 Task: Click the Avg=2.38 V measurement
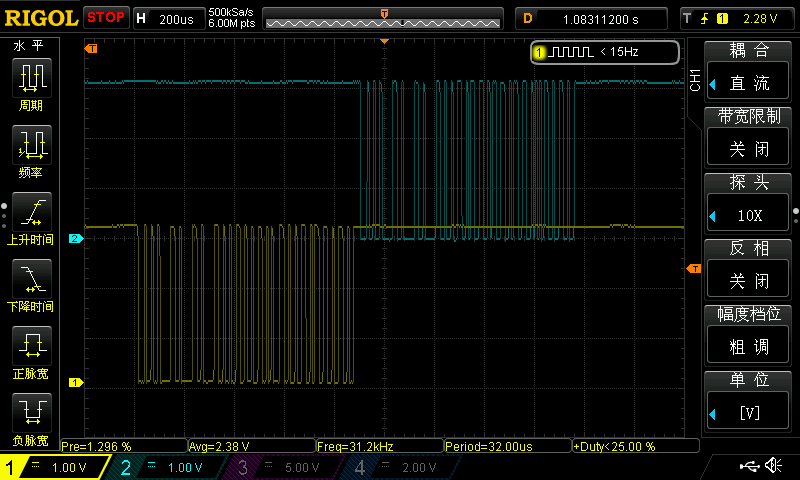(252, 446)
